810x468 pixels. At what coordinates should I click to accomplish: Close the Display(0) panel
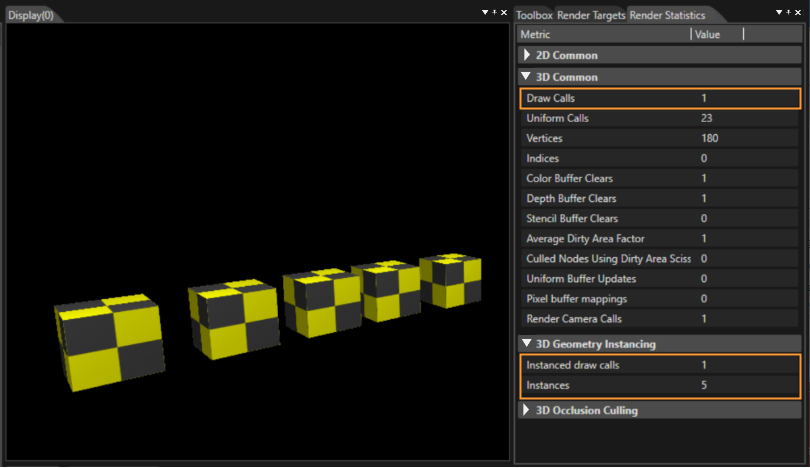pos(504,12)
